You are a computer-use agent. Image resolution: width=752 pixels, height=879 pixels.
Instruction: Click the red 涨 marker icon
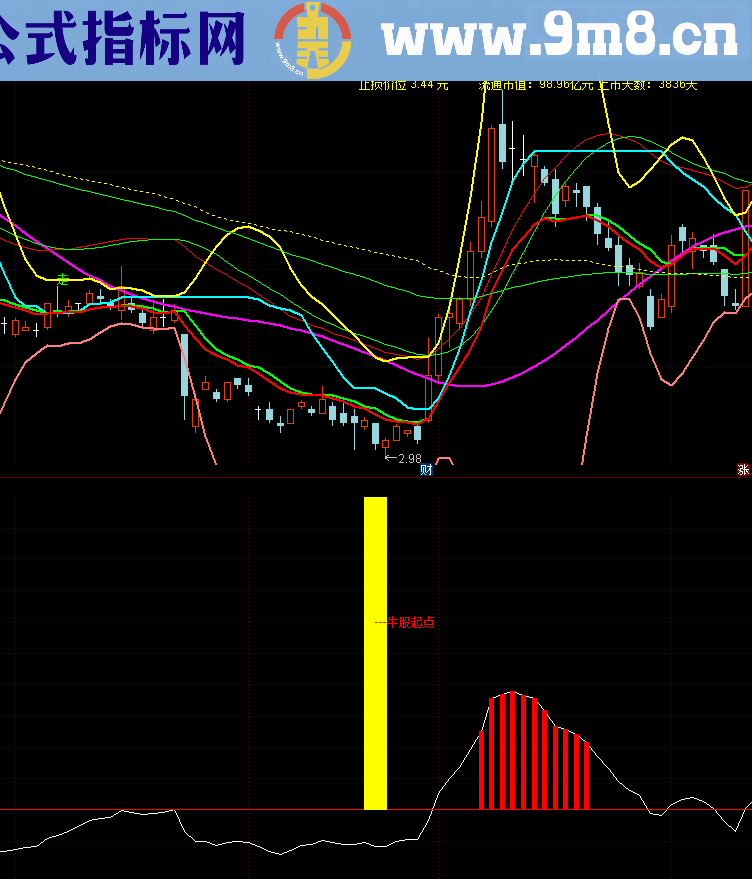tap(743, 469)
